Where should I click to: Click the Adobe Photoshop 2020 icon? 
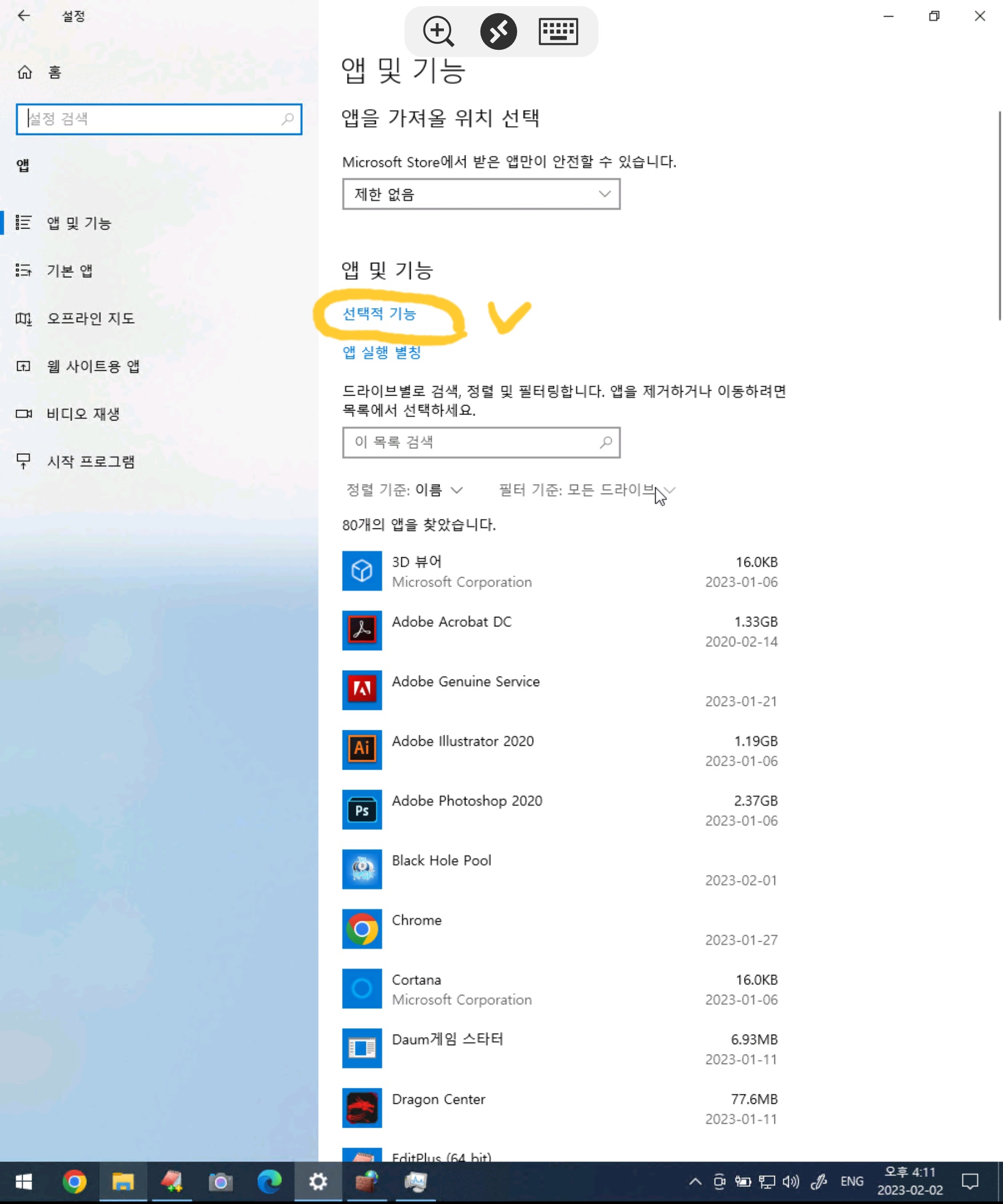(x=362, y=809)
